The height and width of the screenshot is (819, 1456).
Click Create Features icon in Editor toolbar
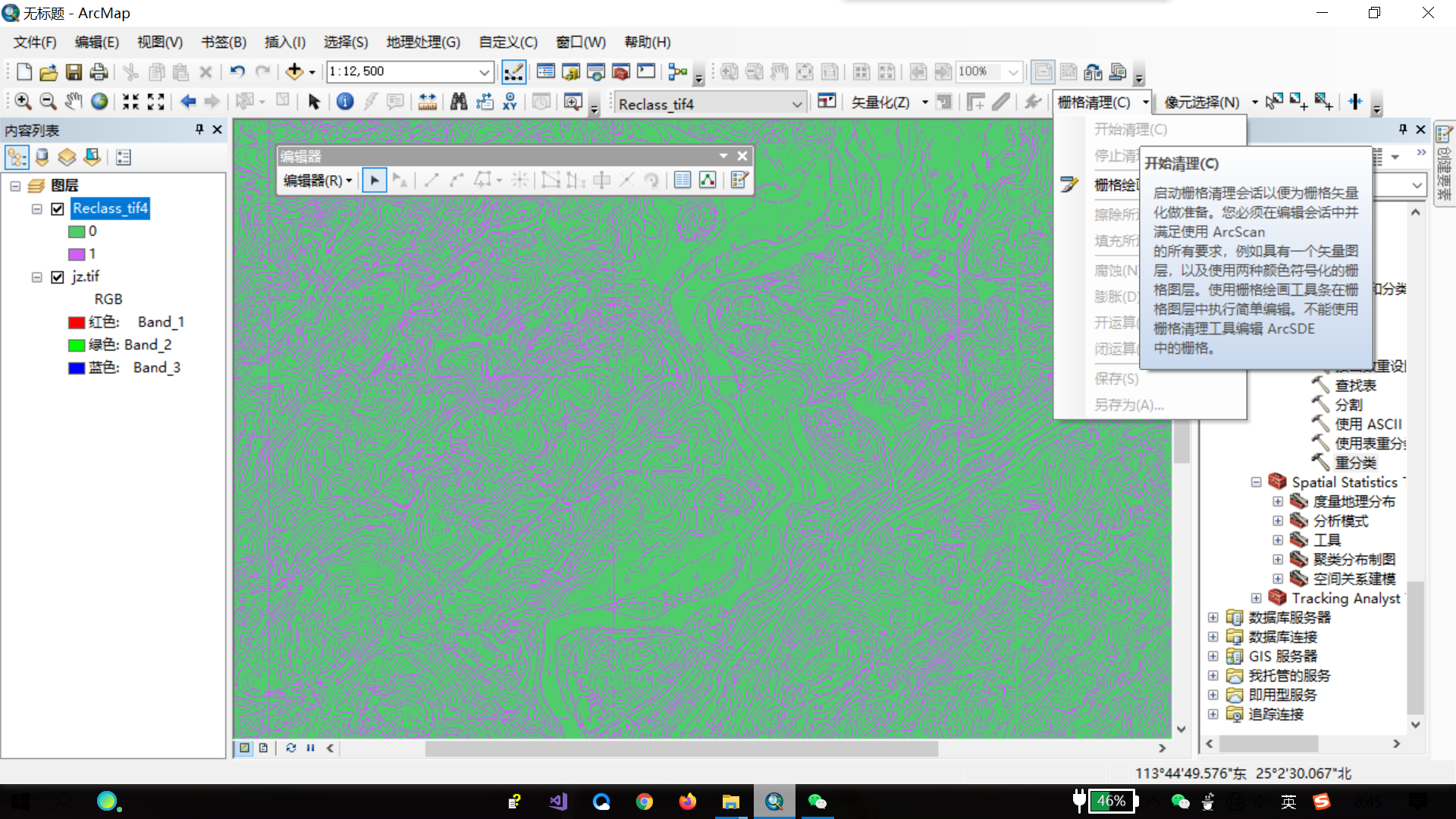pyautogui.click(x=739, y=180)
